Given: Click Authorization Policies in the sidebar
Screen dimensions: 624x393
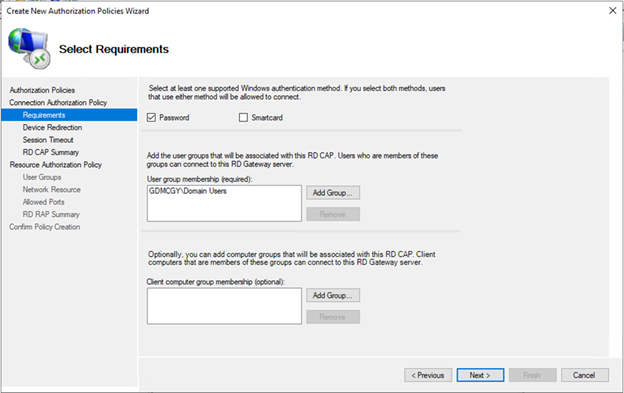Looking at the screenshot, I should tap(42, 90).
